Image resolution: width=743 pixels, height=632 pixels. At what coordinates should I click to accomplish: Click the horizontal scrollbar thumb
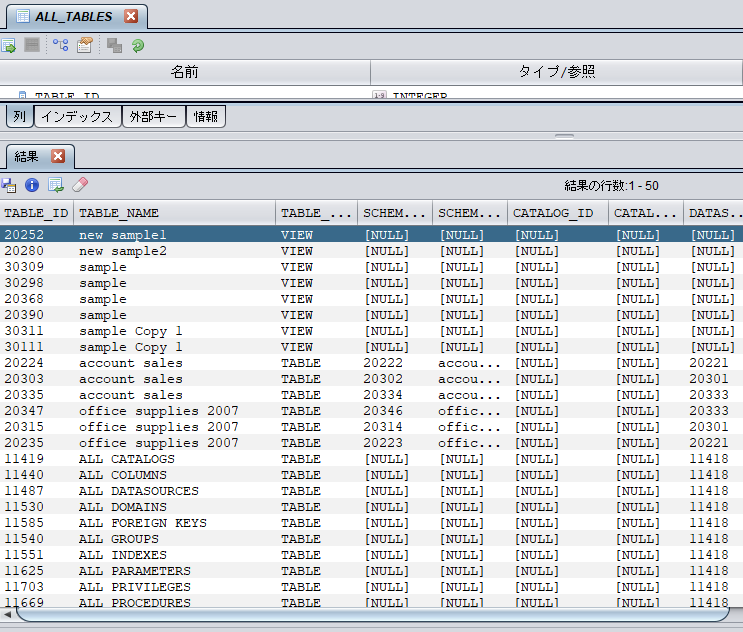pos(372,614)
